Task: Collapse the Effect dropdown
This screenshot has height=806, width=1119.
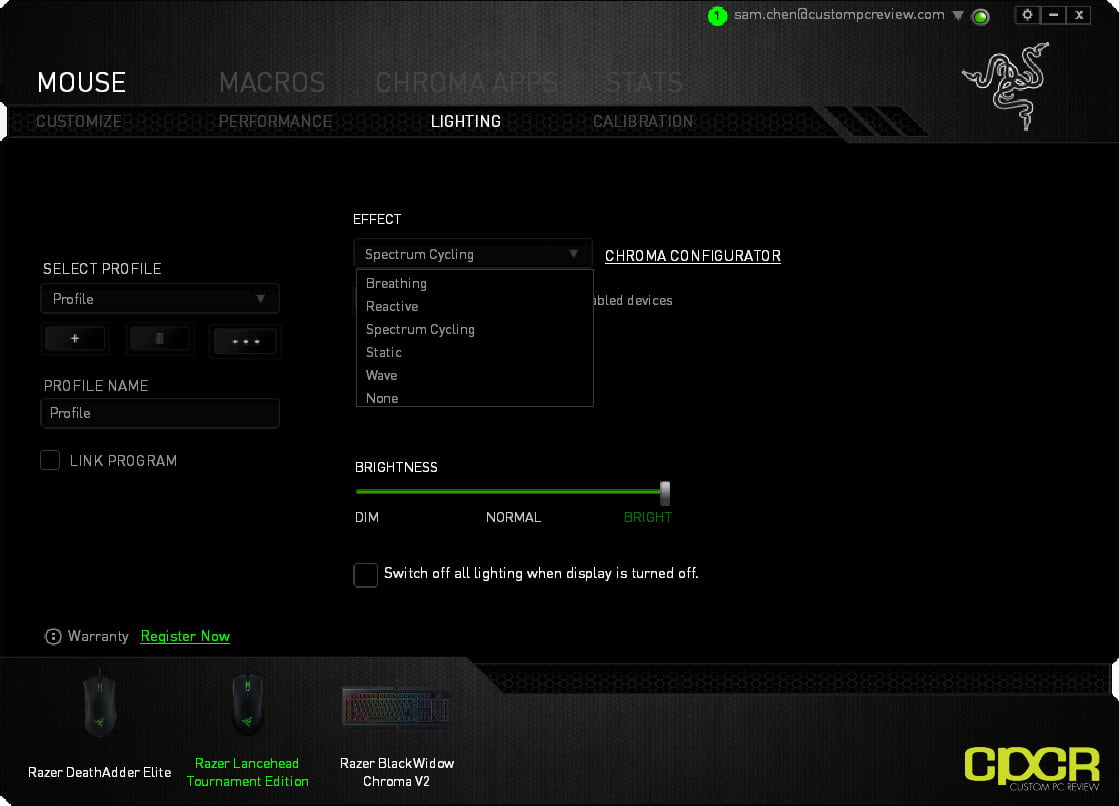Action: click(x=472, y=254)
